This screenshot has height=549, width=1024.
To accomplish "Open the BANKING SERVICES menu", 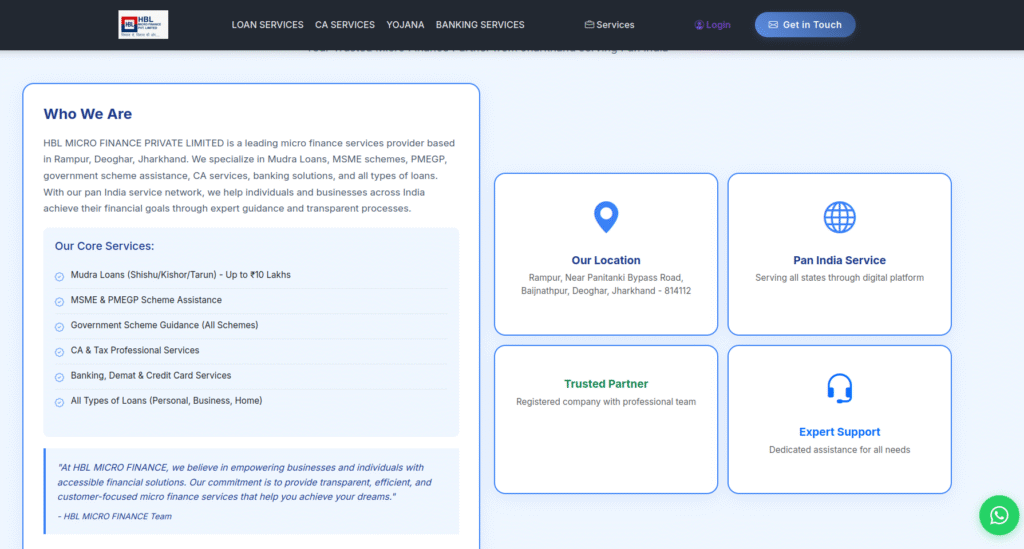I will (x=480, y=25).
